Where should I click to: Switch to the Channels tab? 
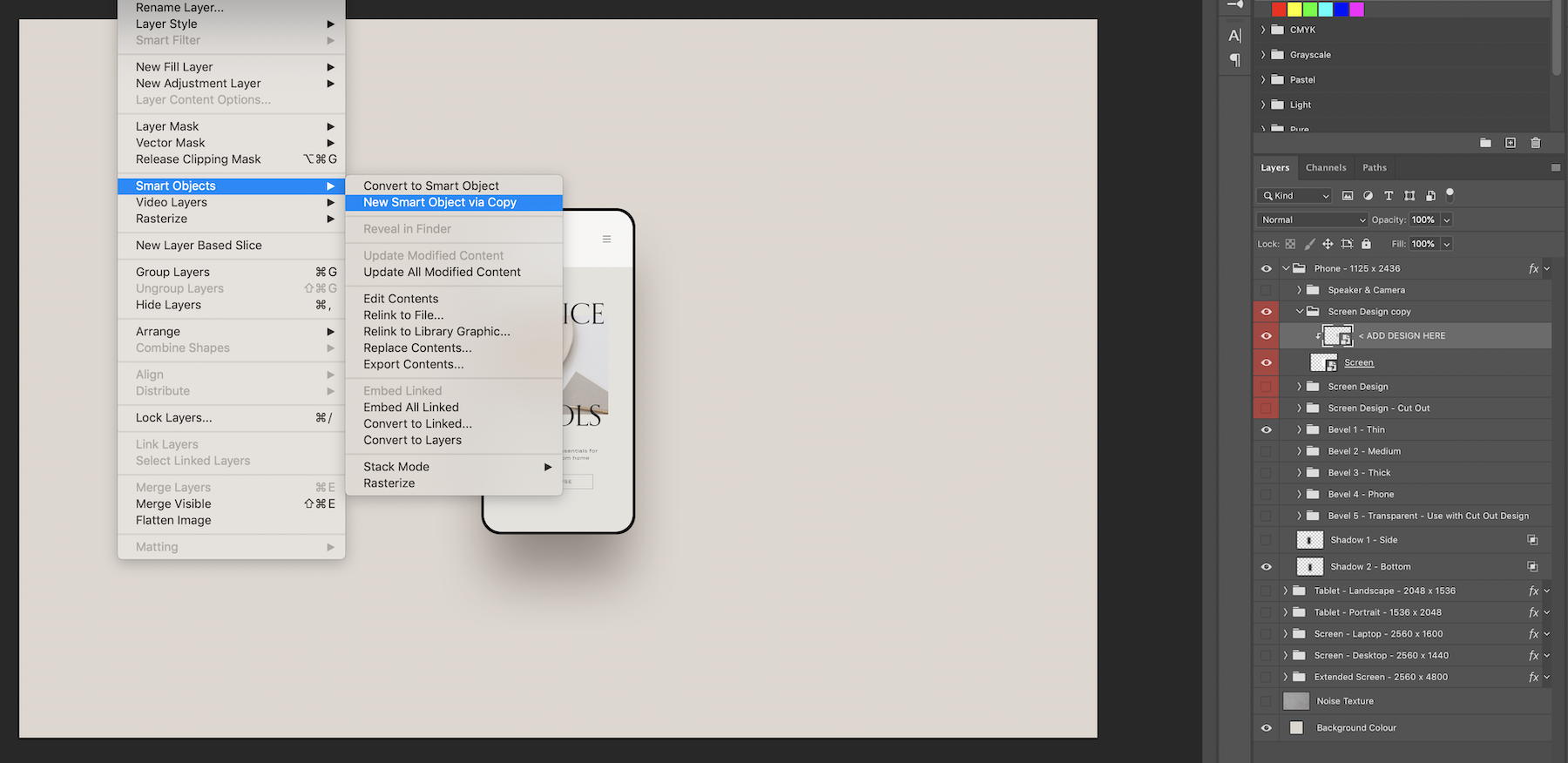(1325, 168)
